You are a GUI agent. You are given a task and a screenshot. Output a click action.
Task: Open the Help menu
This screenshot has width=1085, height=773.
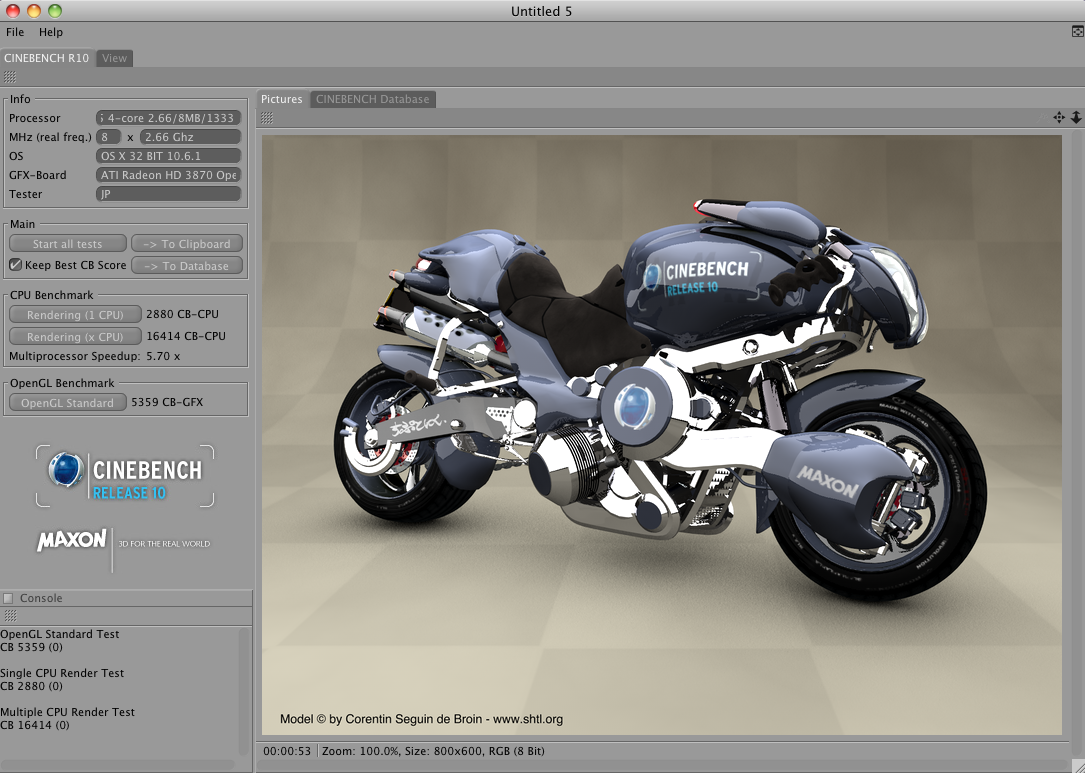51,32
